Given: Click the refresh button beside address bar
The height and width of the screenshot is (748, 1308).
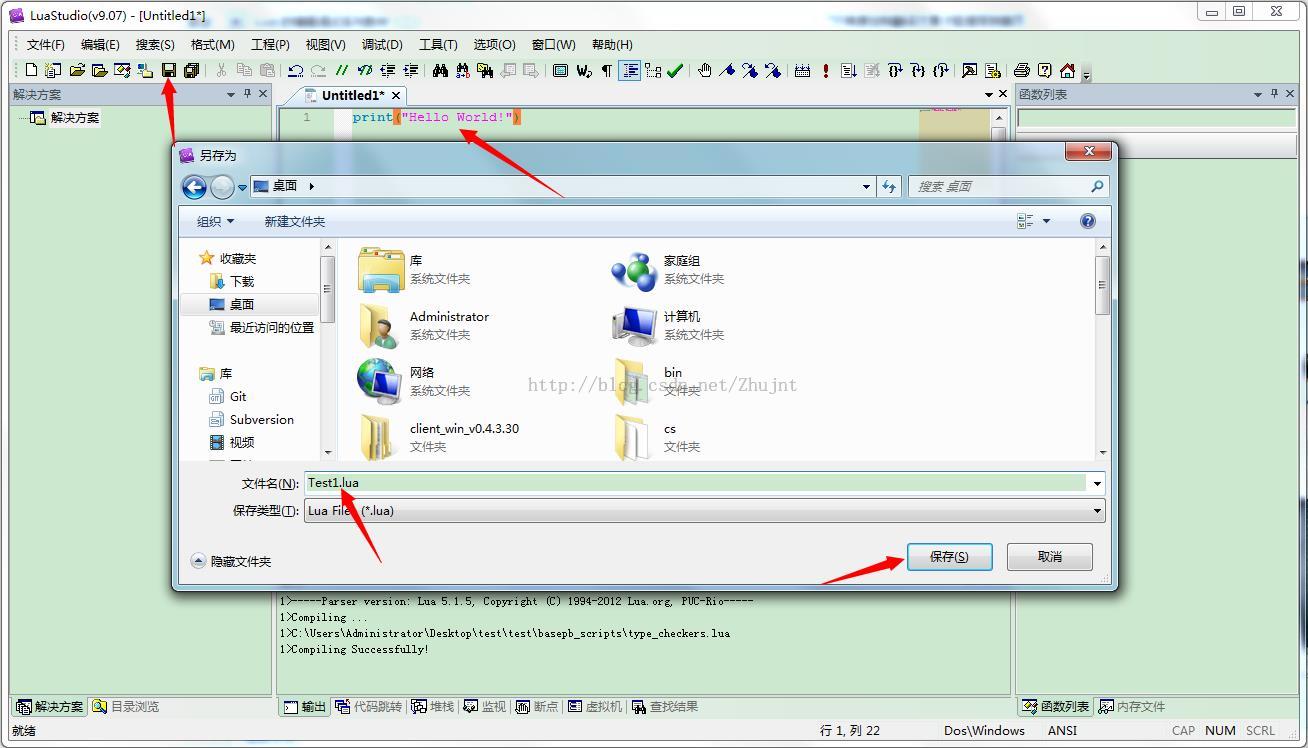Looking at the screenshot, I should tap(889, 186).
